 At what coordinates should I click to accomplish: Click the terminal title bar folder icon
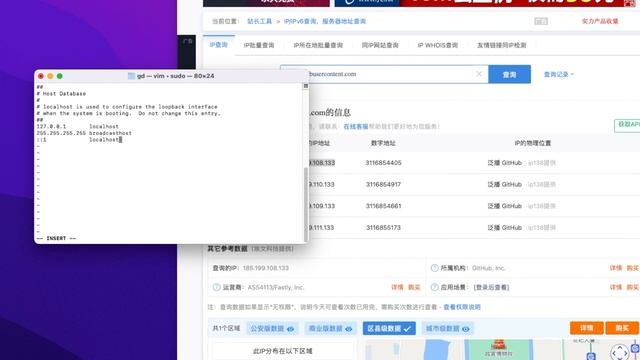coord(131,76)
